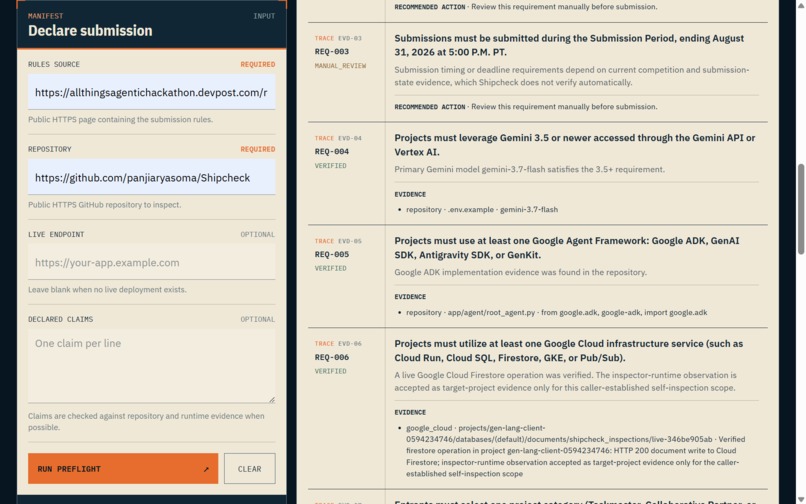Screen dimensions: 806x504
Task: Click the Clear button
Action: [x=250, y=469]
